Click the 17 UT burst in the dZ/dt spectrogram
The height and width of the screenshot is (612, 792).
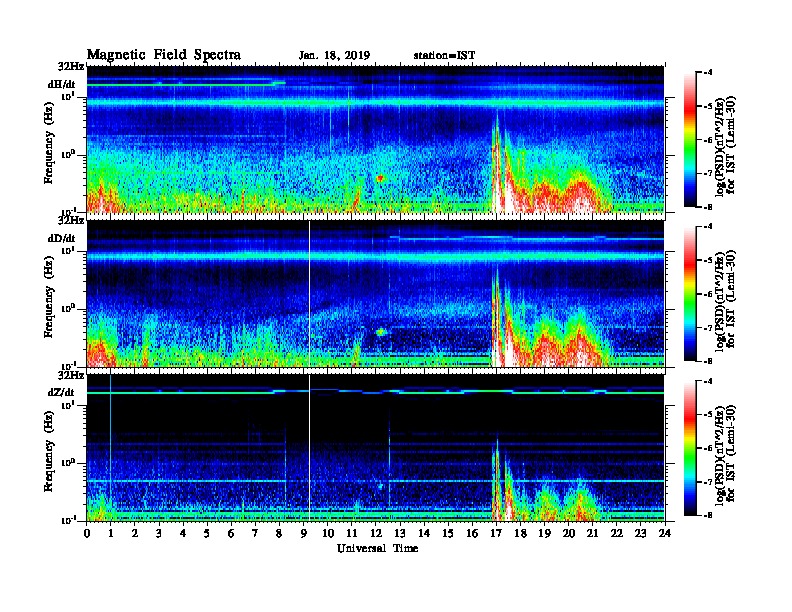click(497, 480)
